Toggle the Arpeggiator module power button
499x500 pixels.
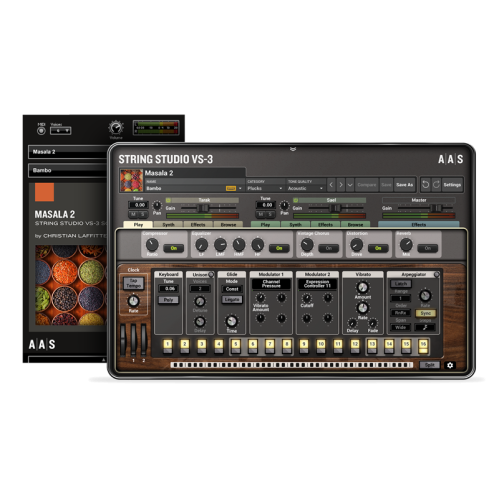pos(437,274)
